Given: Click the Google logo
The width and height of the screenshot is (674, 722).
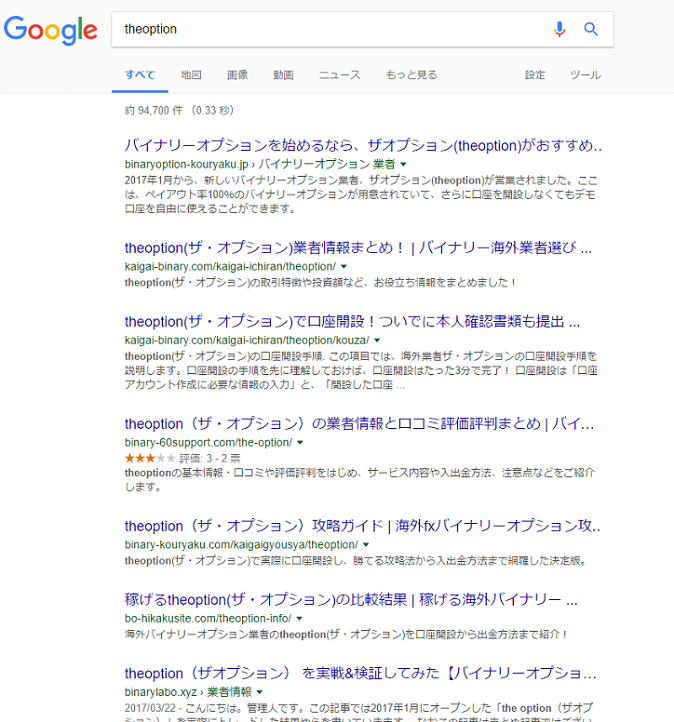Looking at the screenshot, I should coord(51,30).
